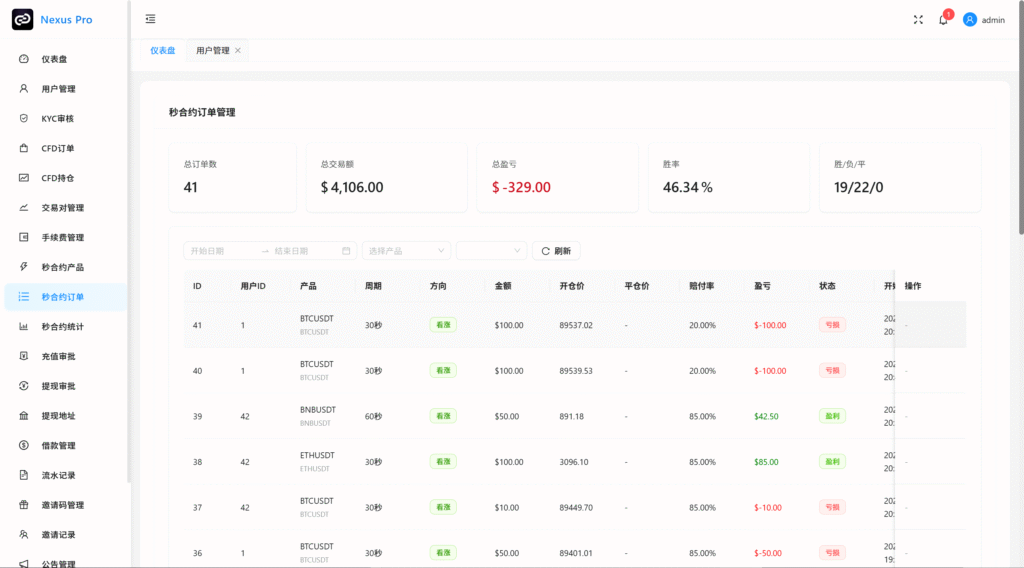Navigate to 借款管理 in sidebar

[x=58, y=445]
